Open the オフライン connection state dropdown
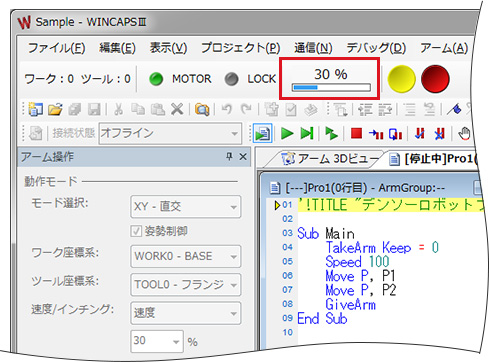This screenshot has height=362, width=489. tap(170, 133)
